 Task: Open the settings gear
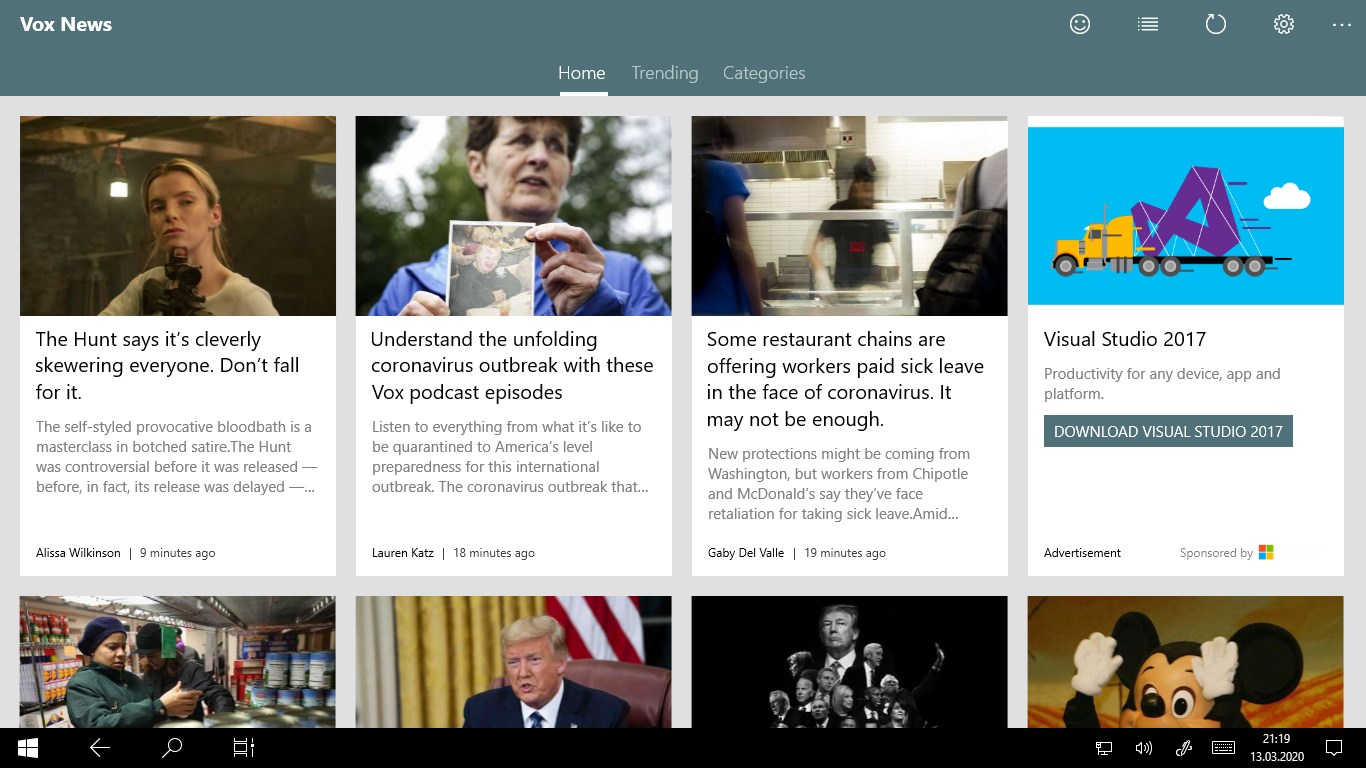(x=1284, y=24)
